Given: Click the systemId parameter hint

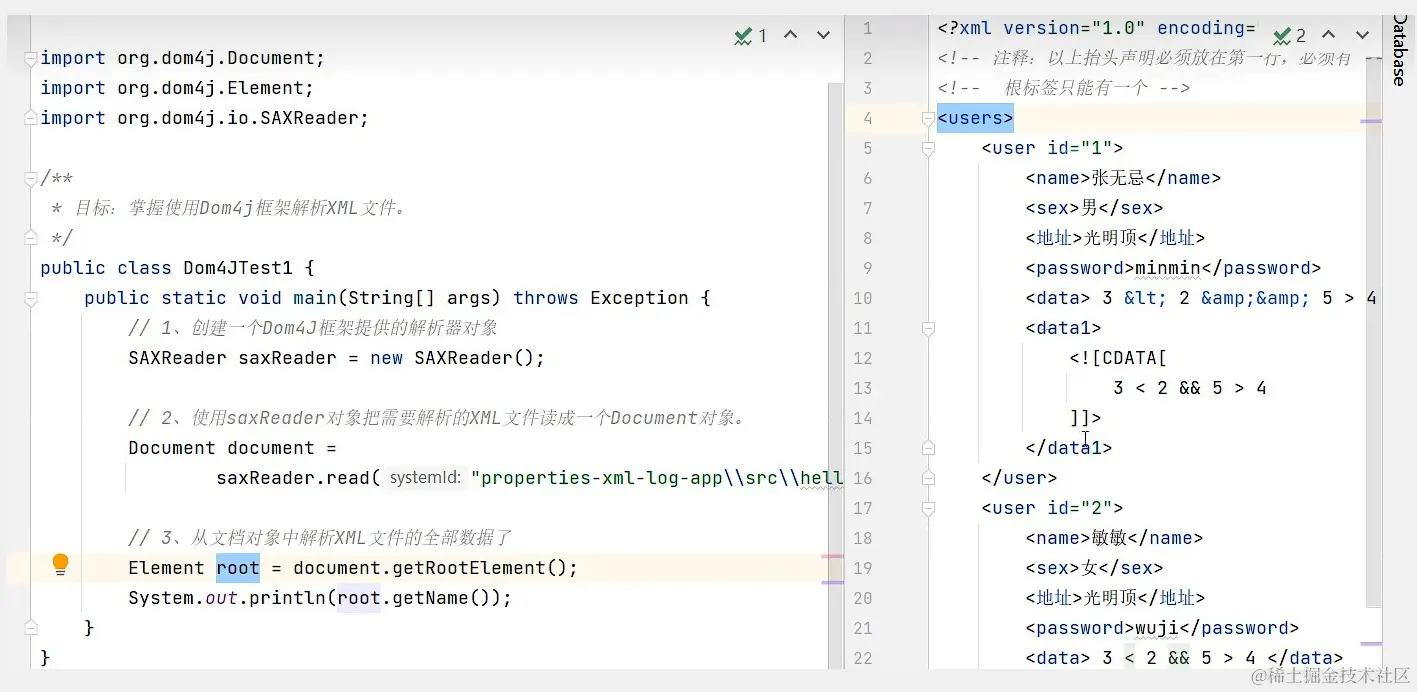Looking at the screenshot, I should point(426,478).
